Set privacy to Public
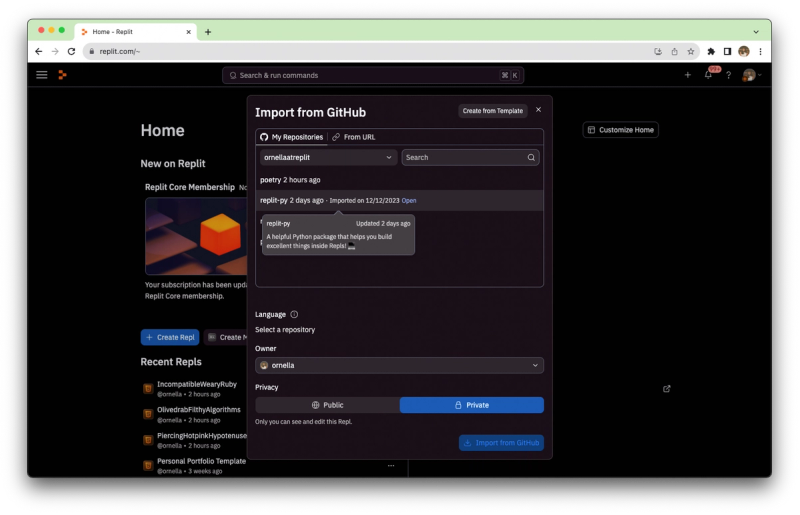 click(328, 405)
